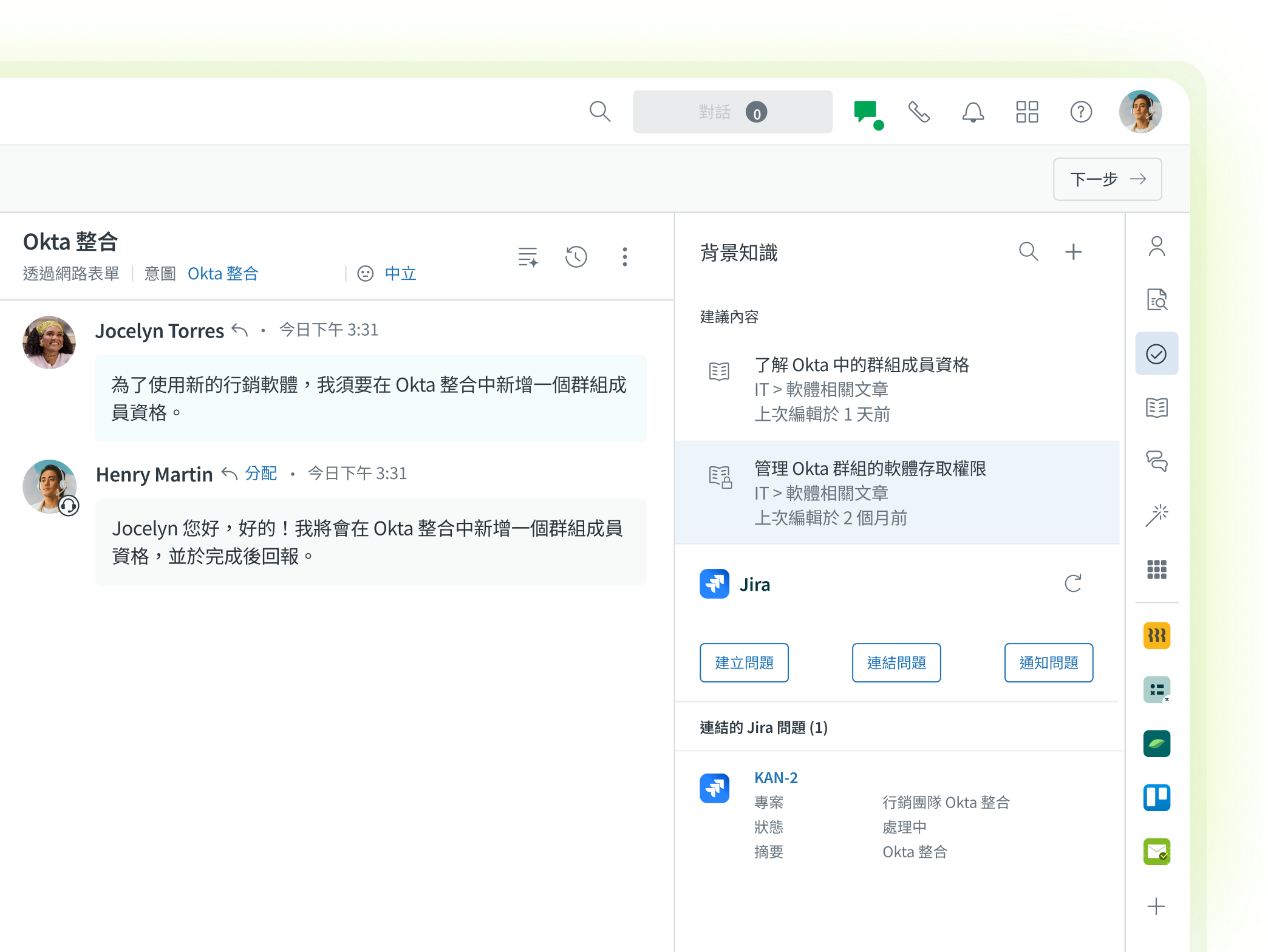The height and width of the screenshot is (952, 1268).
Task: Click the 下一步 next step button
Action: point(1106,179)
